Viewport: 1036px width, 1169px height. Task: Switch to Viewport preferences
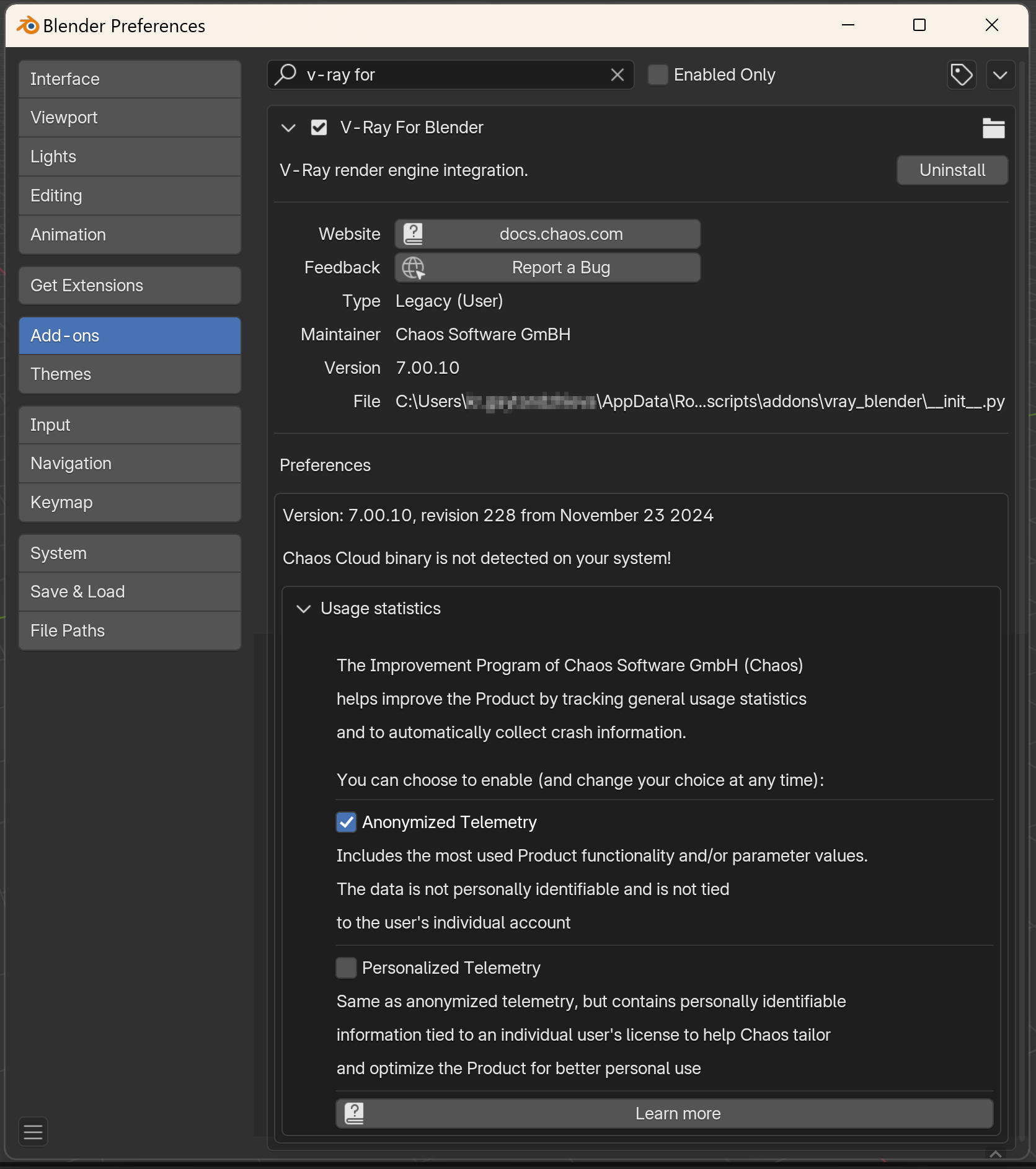130,118
